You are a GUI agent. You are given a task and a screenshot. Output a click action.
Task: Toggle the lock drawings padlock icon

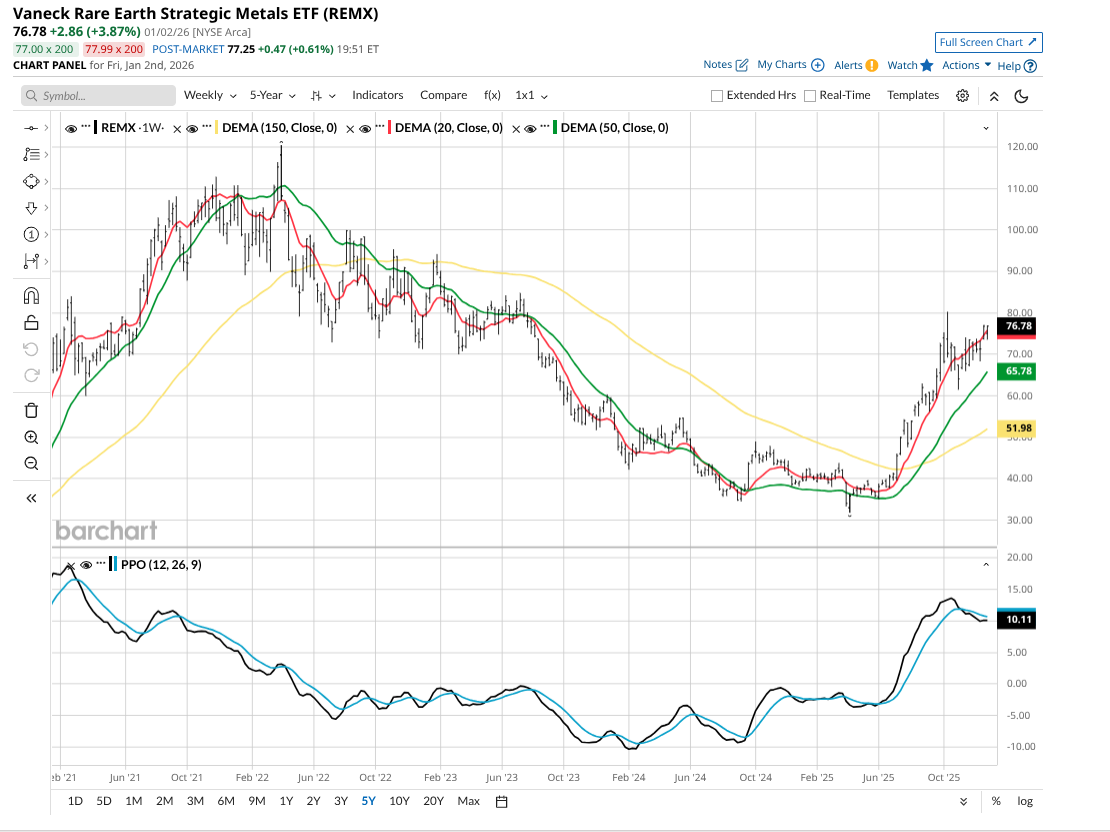click(x=31, y=322)
